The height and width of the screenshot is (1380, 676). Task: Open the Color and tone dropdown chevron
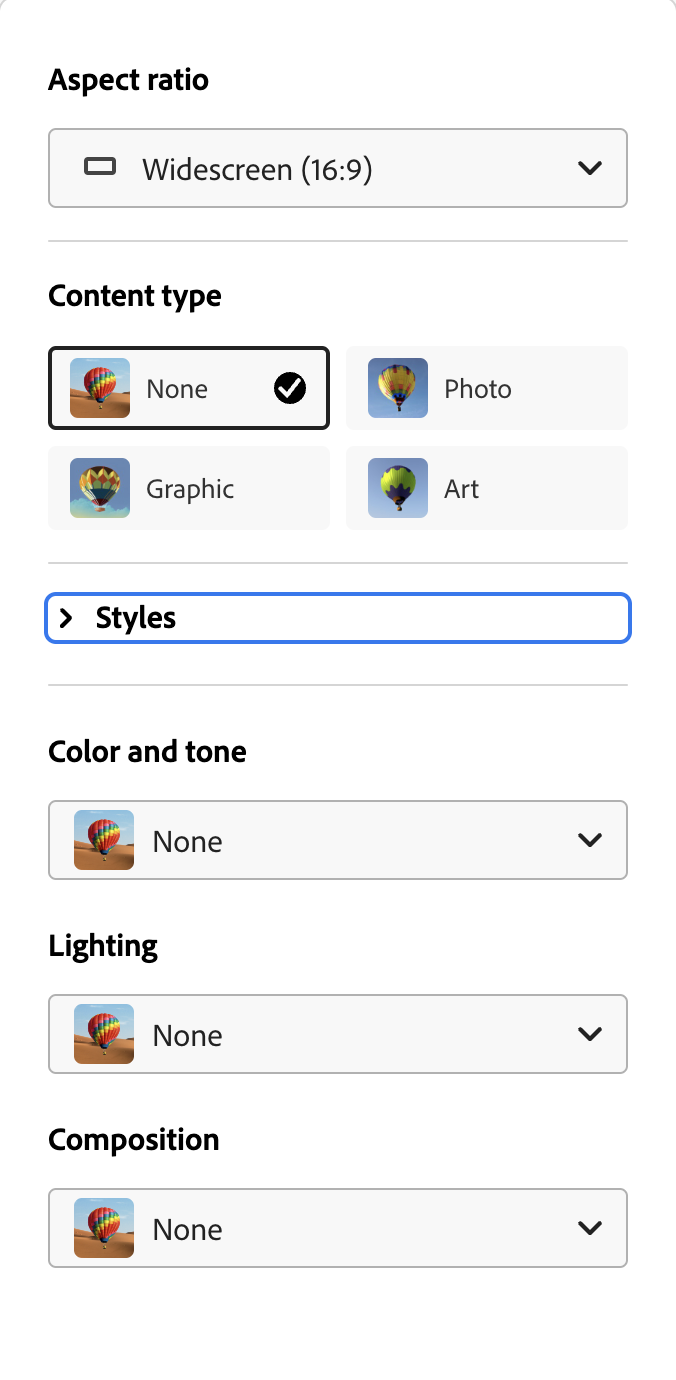590,840
